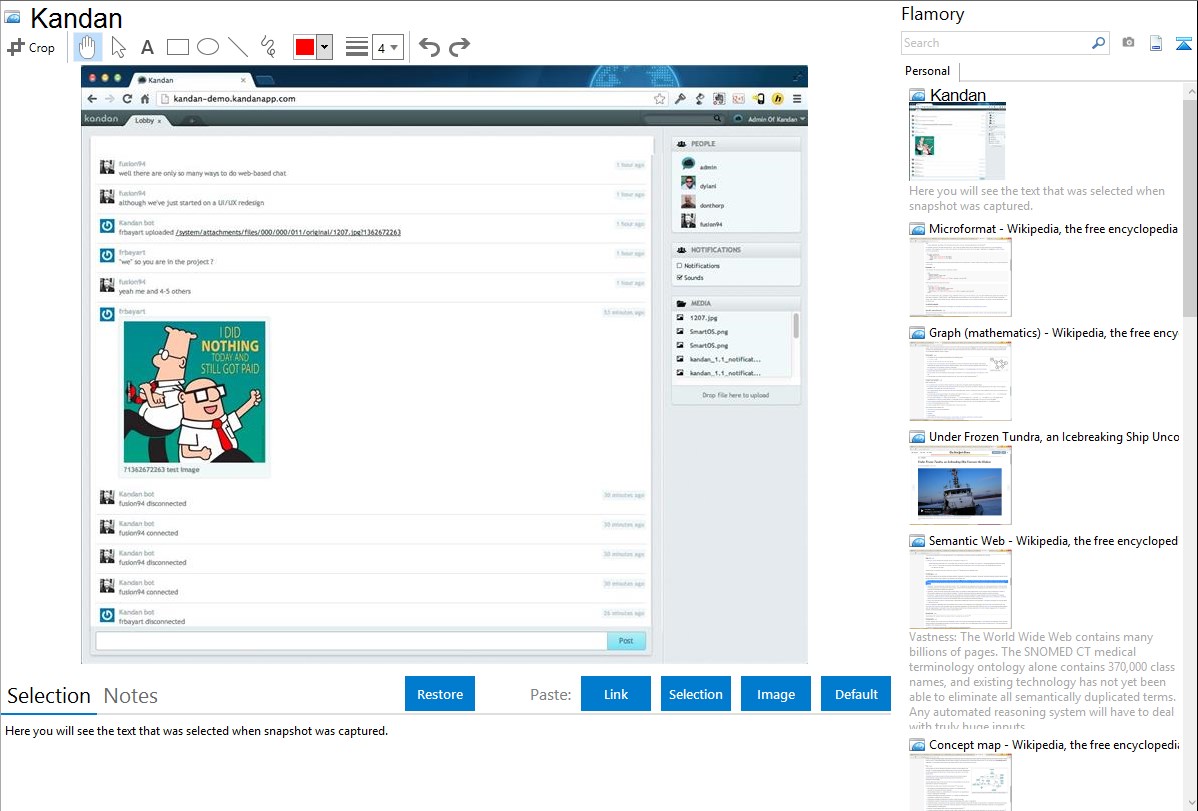The image size is (1198, 811).
Task: Choose the arrow pointer tool
Action: [118, 47]
